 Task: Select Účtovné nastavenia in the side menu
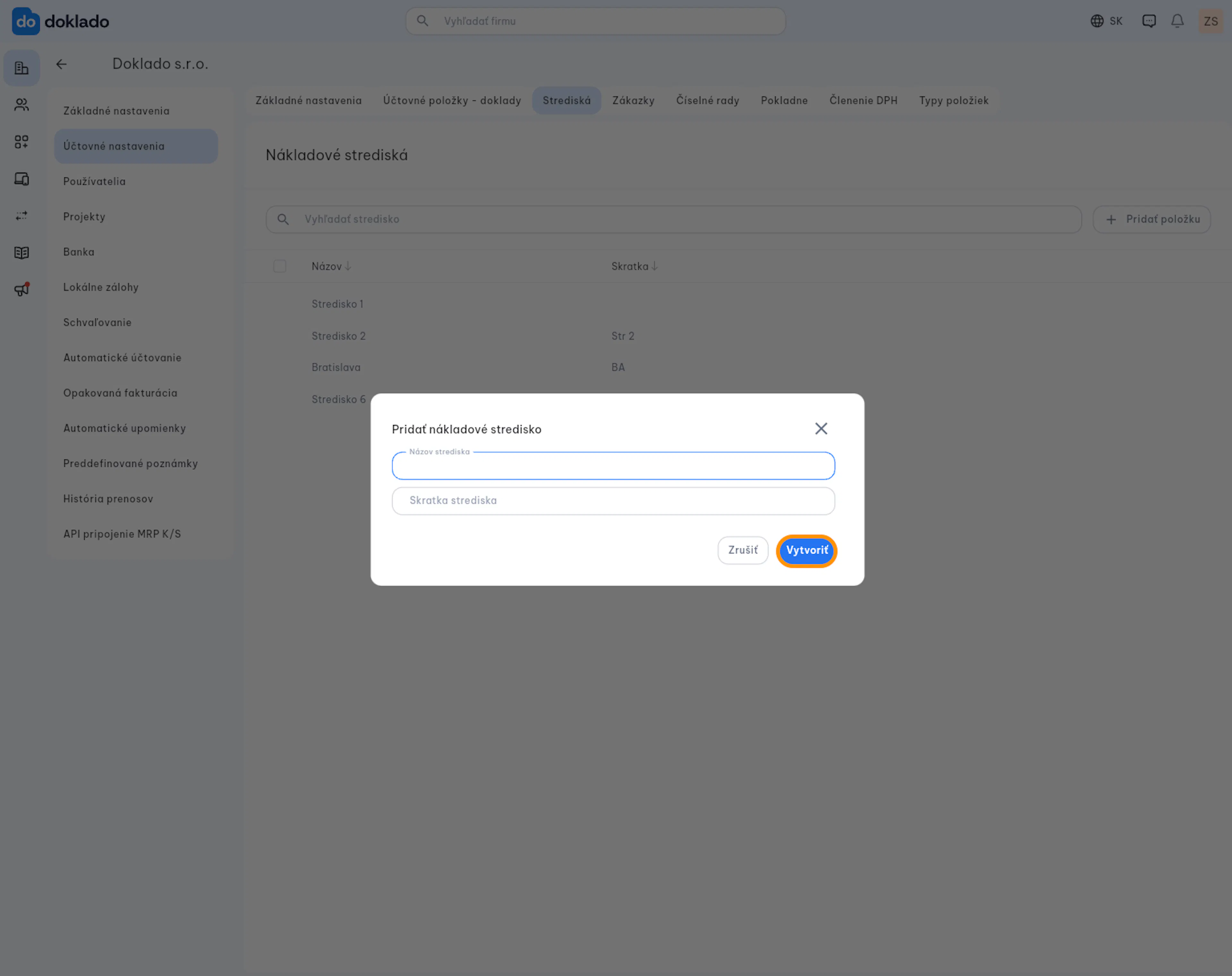pos(136,146)
